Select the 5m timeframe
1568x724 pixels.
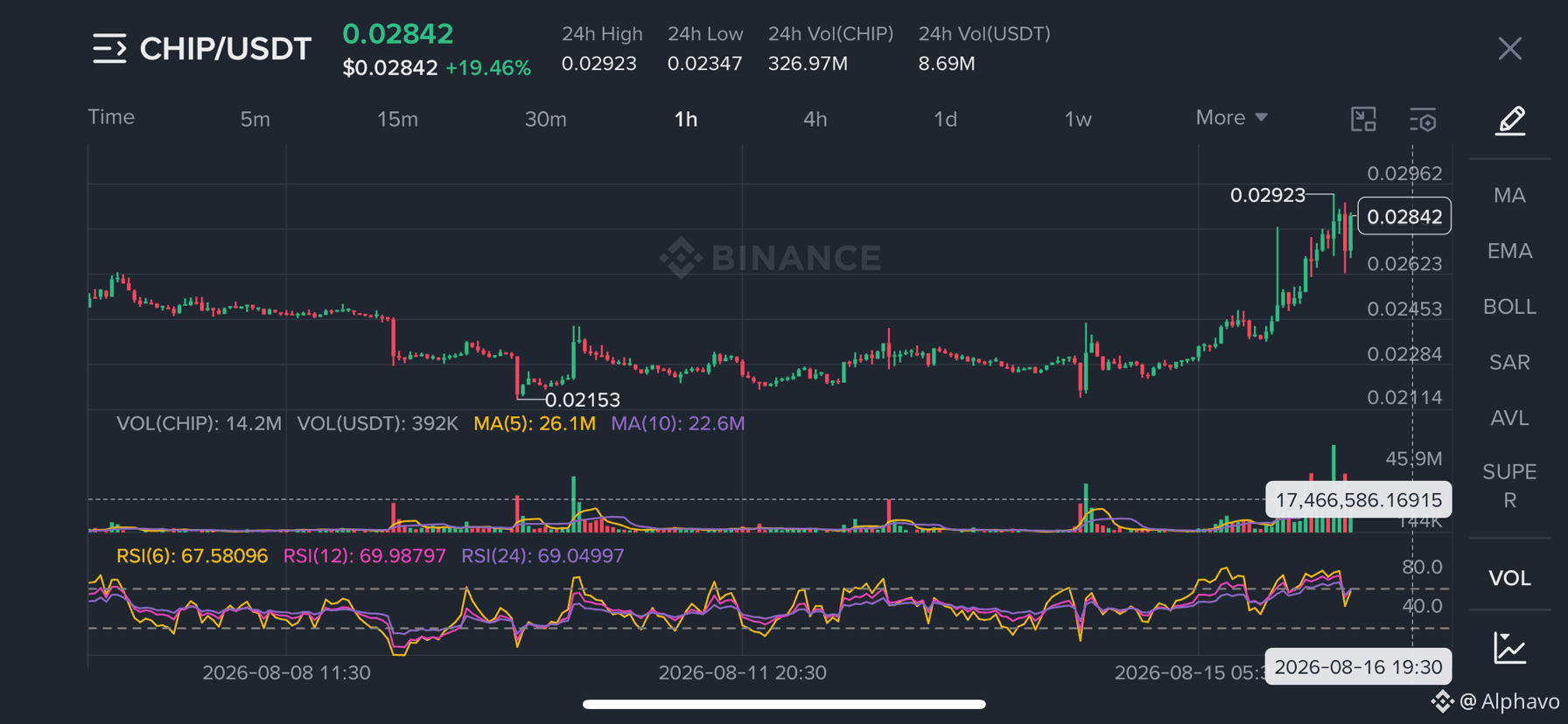click(x=255, y=119)
